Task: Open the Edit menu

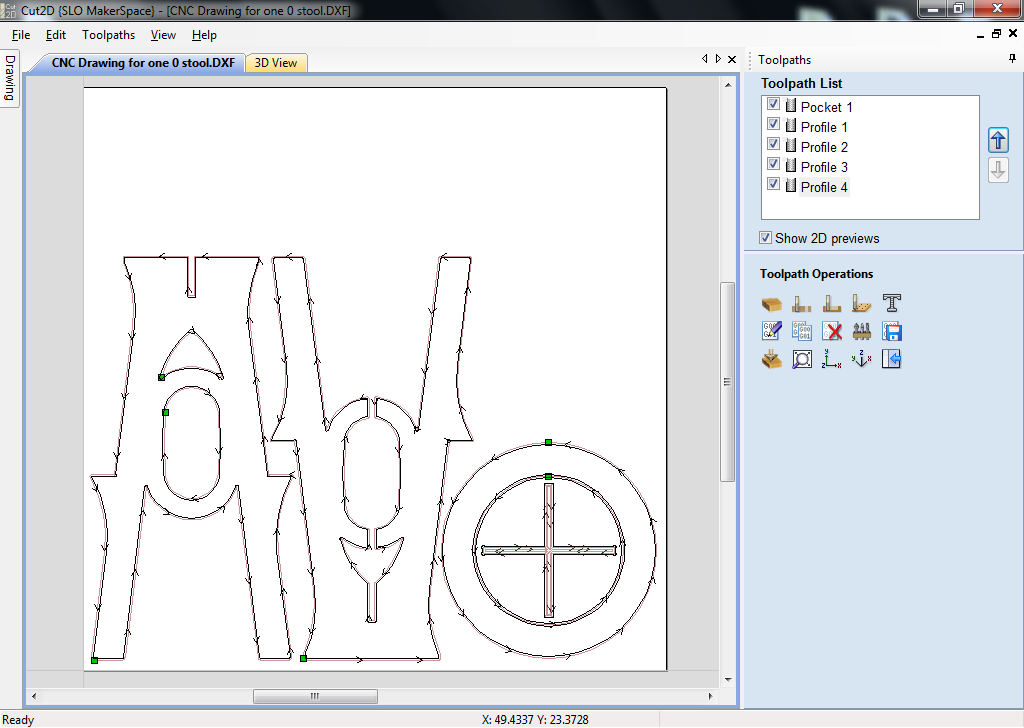Action: click(x=56, y=35)
